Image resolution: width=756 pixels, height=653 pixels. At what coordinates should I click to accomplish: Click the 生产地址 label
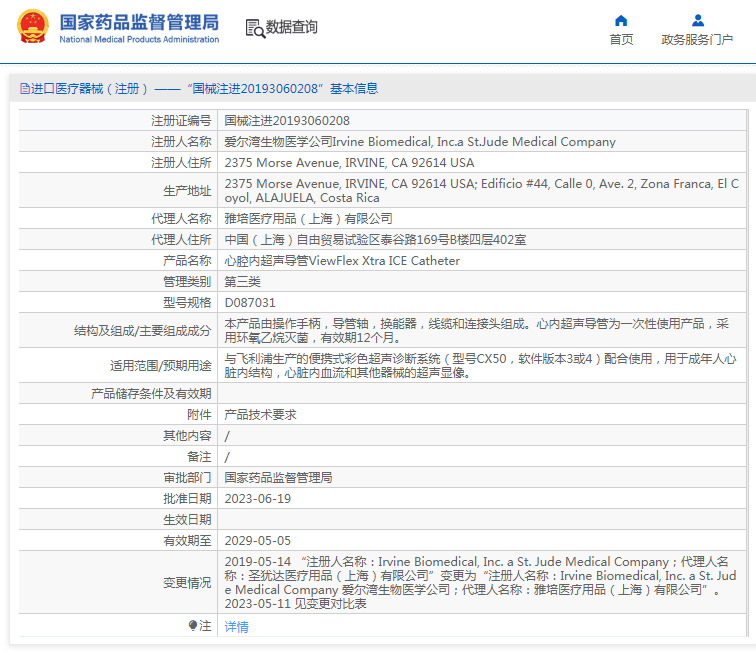click(187, 190)
